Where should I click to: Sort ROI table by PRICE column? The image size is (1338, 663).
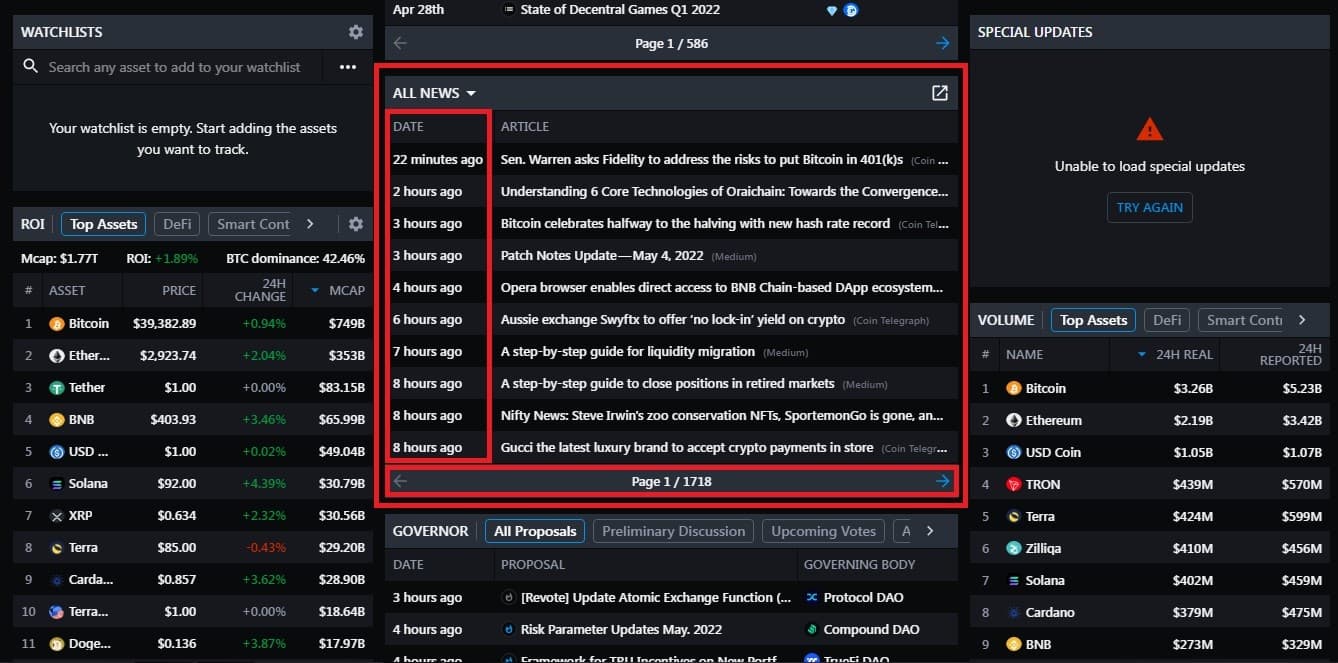179,290
